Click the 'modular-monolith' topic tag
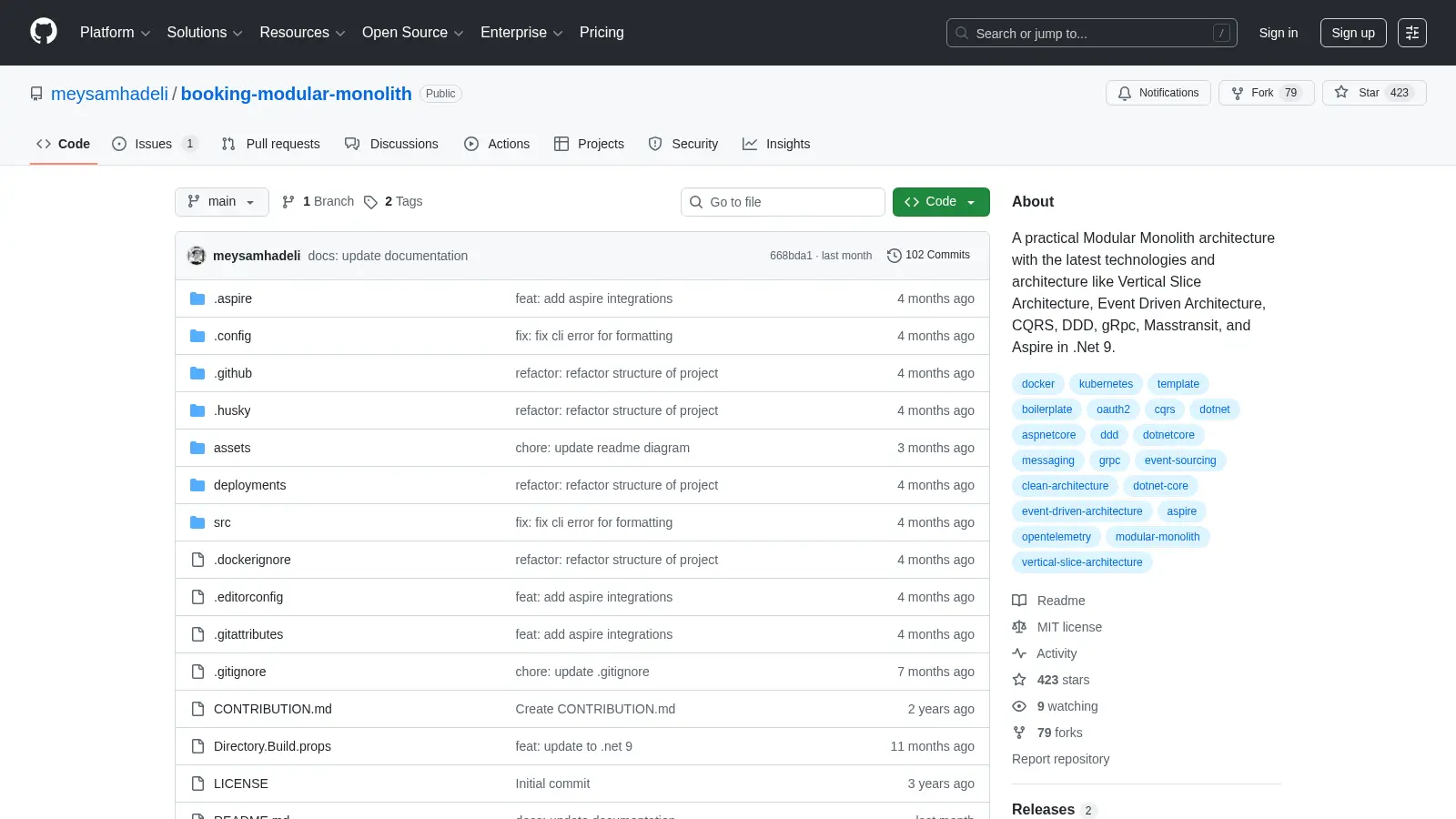This screenshot has width=1456, height=819. 1158,537
